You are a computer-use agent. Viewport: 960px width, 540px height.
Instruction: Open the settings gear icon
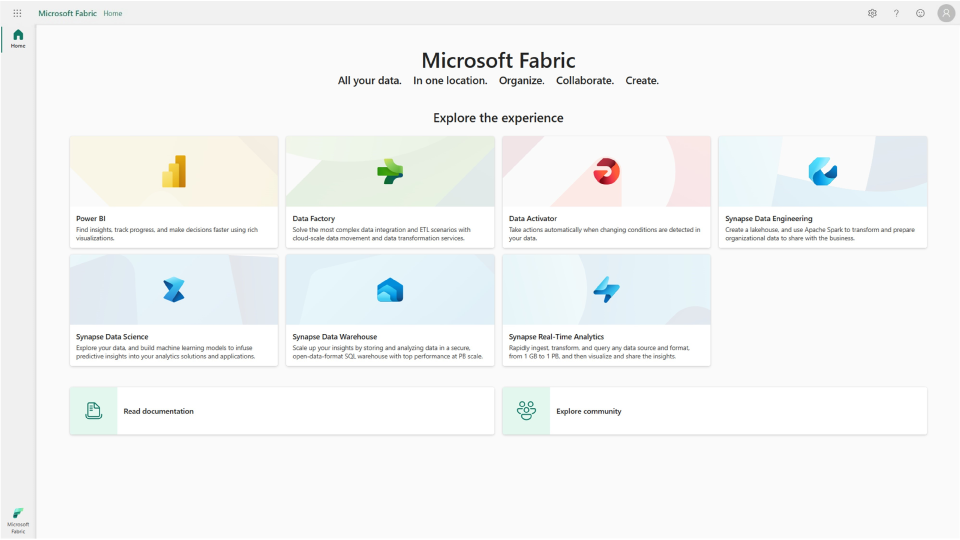coord(872,13)
